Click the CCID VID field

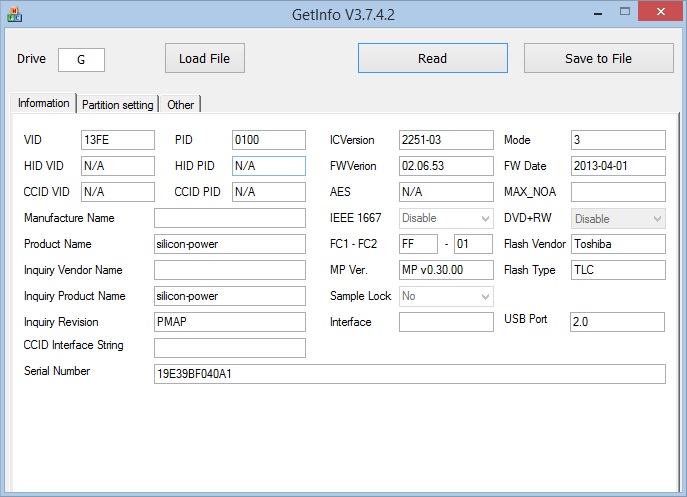(x=118, y=192)
